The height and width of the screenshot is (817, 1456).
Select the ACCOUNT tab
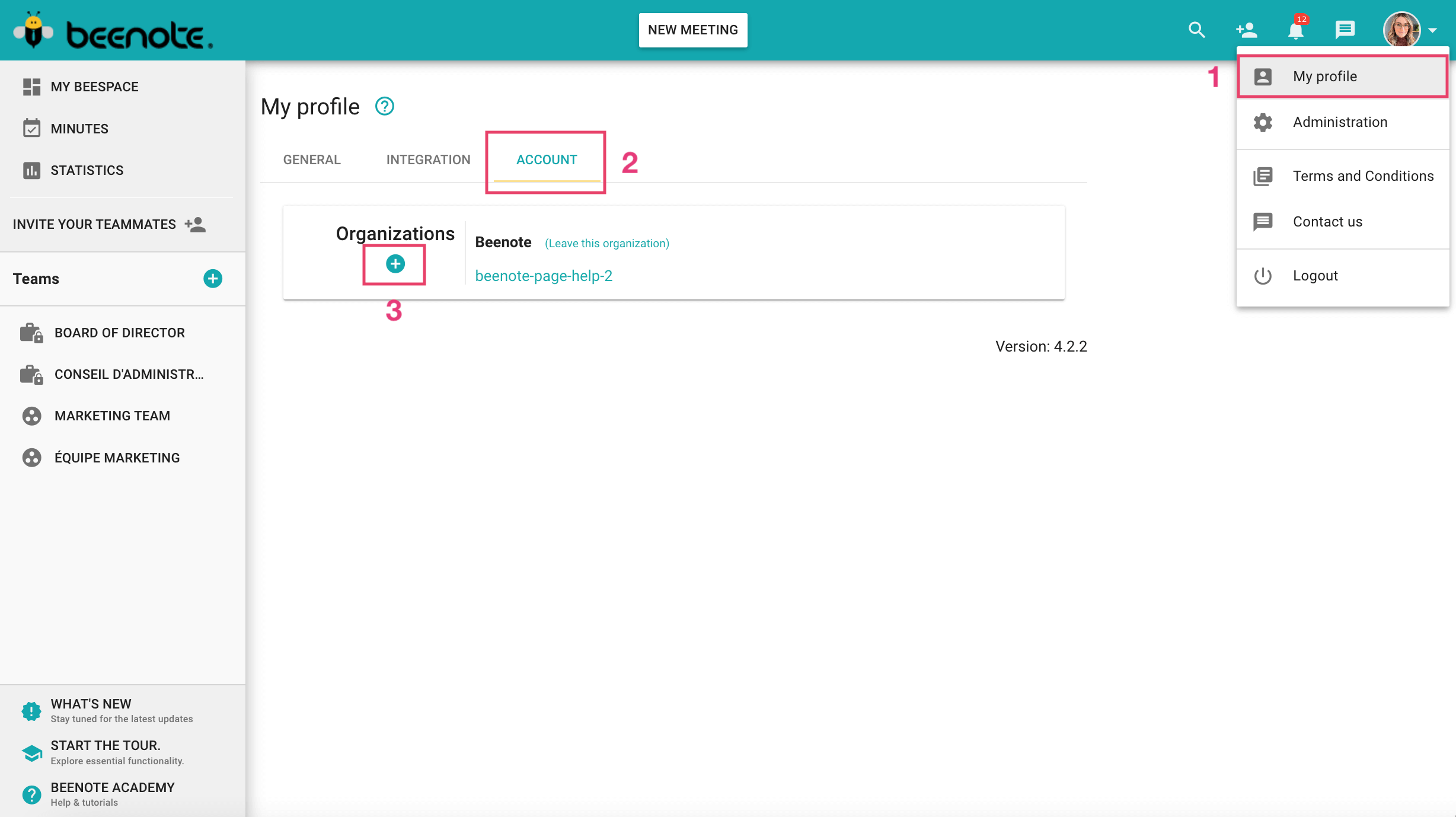coord(546,159)
